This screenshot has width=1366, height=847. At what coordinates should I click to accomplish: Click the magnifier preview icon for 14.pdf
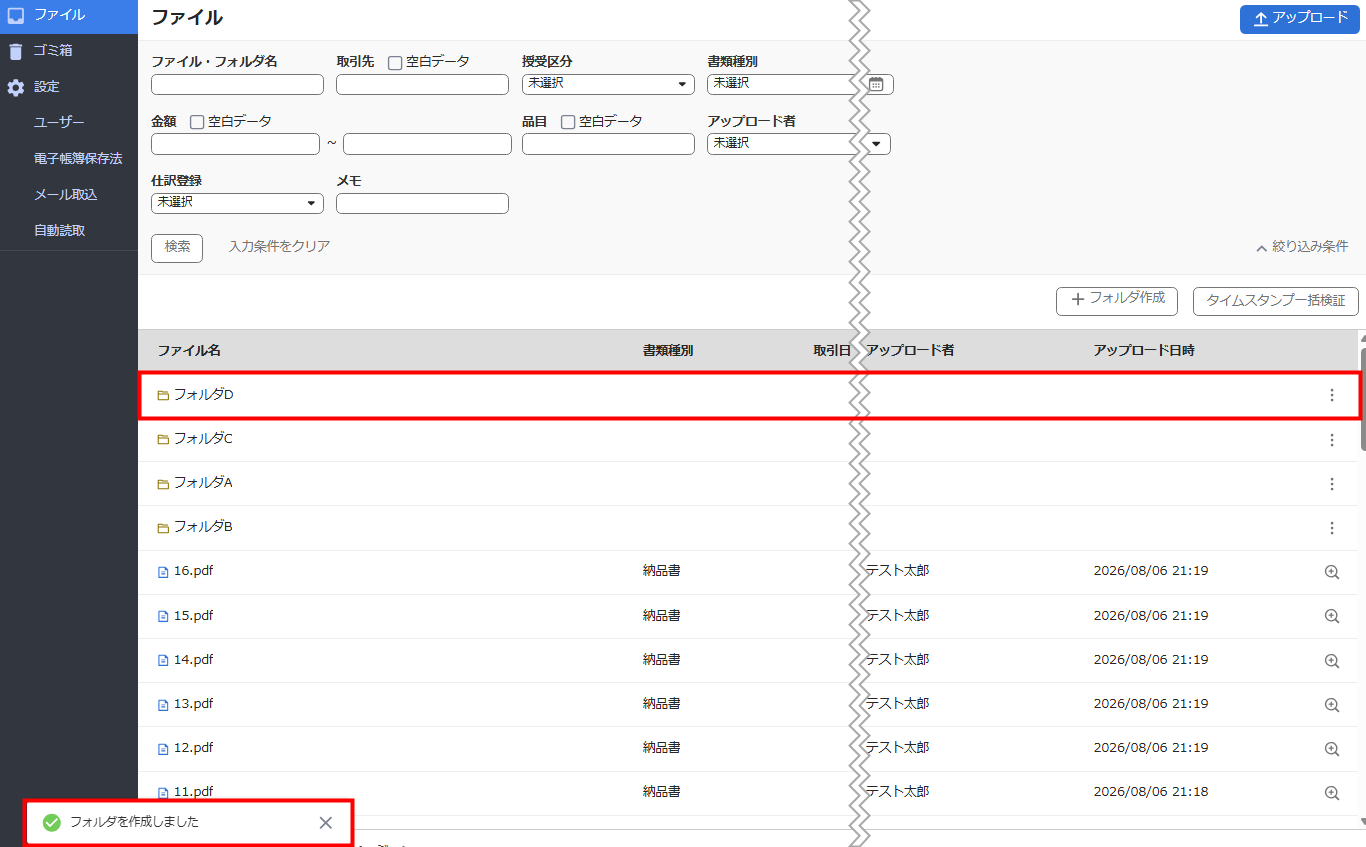coord(1331,660)
